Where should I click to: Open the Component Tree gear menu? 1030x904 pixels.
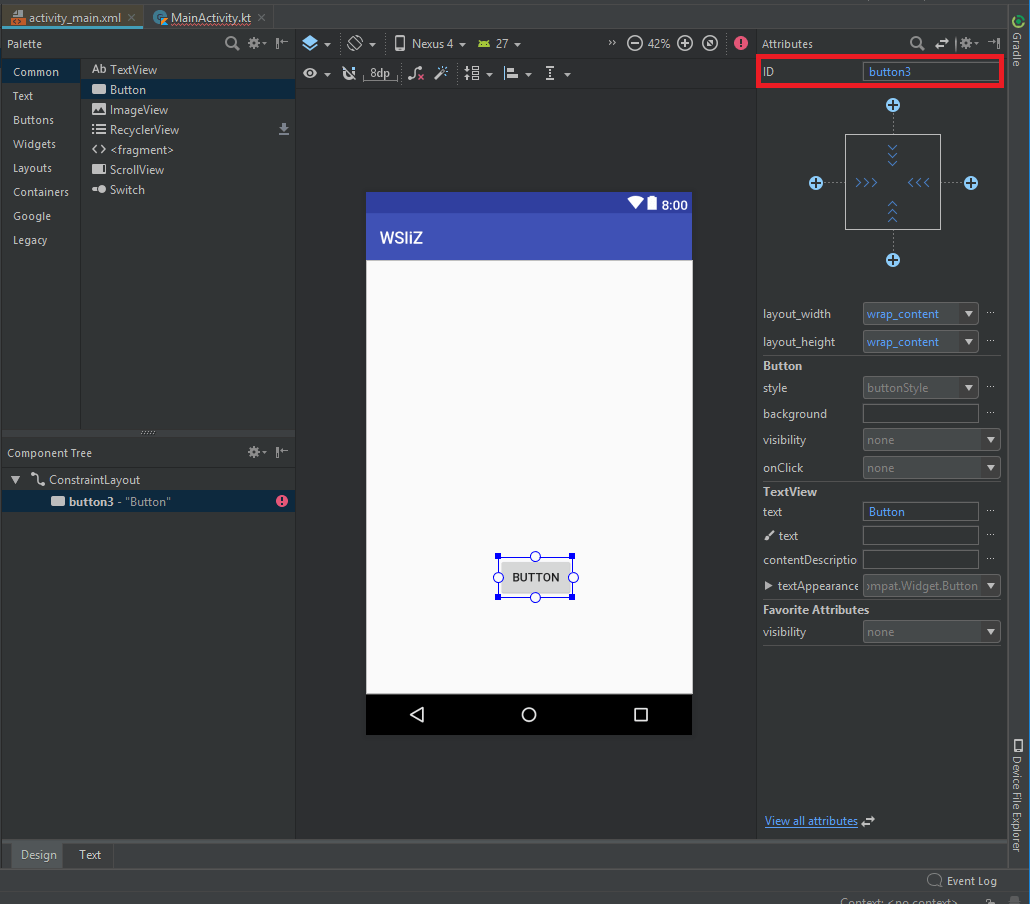[256, 452]
